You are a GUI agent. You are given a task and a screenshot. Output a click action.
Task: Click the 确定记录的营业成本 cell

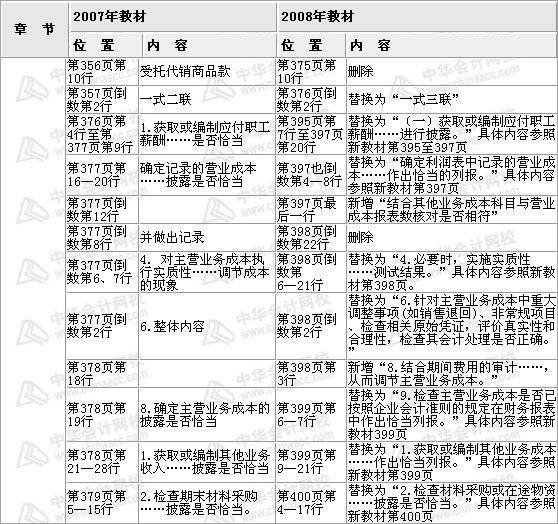pos(207,175)
